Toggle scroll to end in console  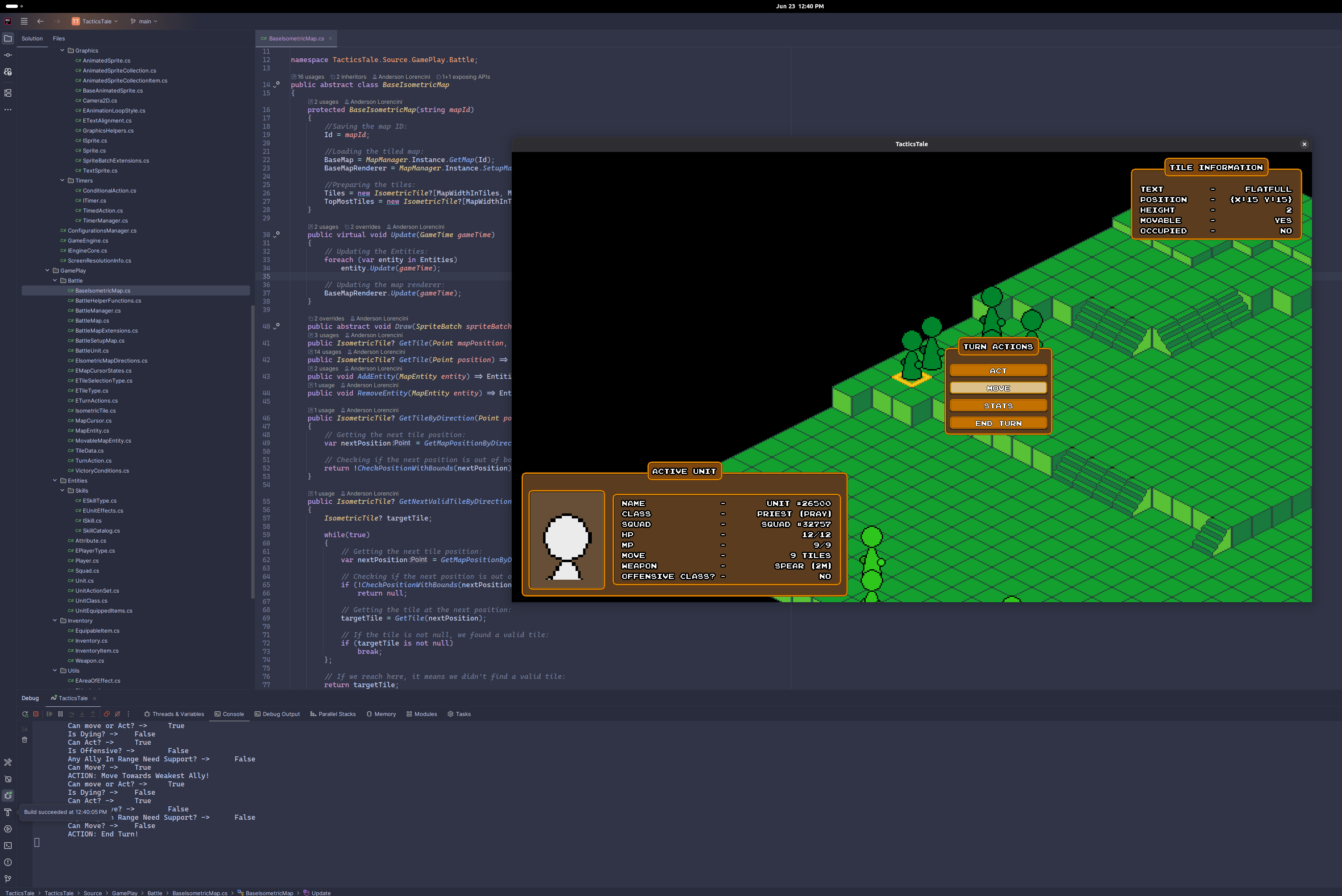click(x=25, y=728)
